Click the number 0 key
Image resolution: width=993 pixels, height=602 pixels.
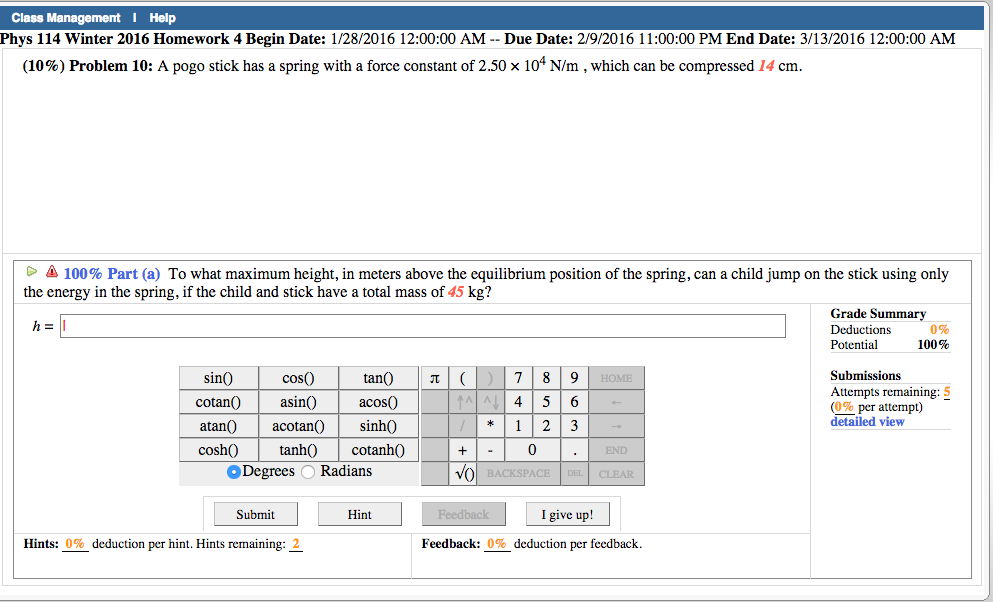[x=532, y=450]
